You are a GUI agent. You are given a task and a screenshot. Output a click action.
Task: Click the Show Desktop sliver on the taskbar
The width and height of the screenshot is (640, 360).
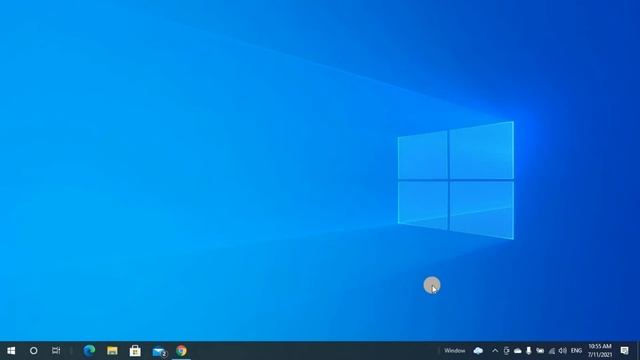coord(638,351)
